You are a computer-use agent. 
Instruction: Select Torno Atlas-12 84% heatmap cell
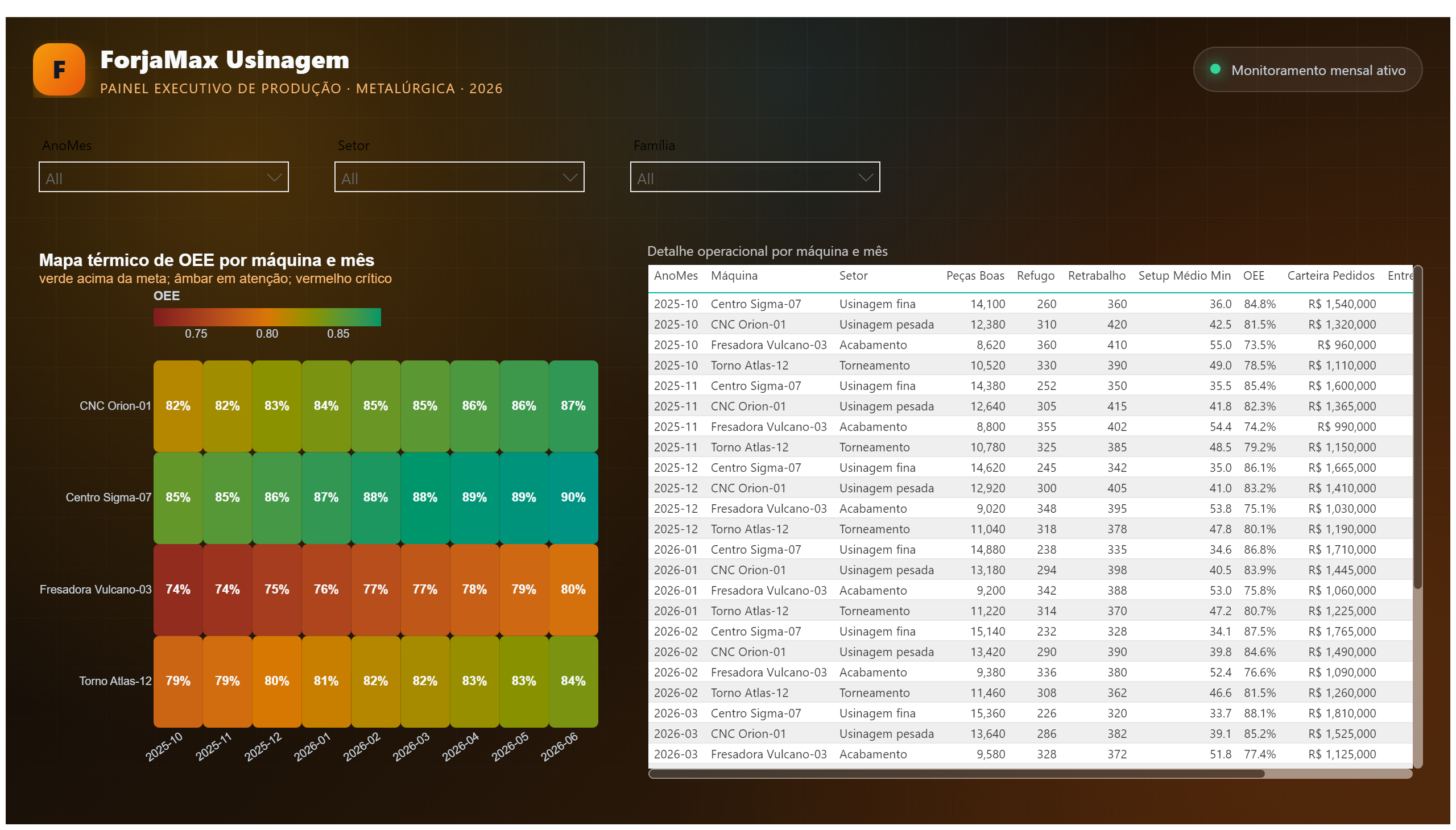(573, 681)
